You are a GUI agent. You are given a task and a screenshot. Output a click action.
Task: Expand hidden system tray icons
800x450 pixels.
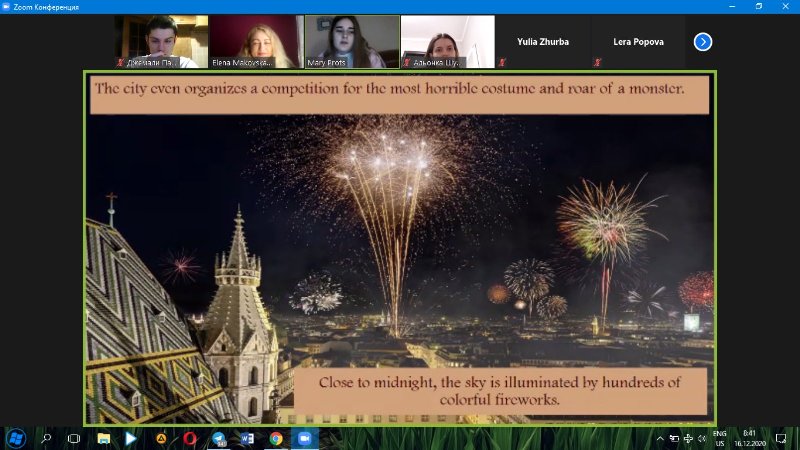pos(660,438)
